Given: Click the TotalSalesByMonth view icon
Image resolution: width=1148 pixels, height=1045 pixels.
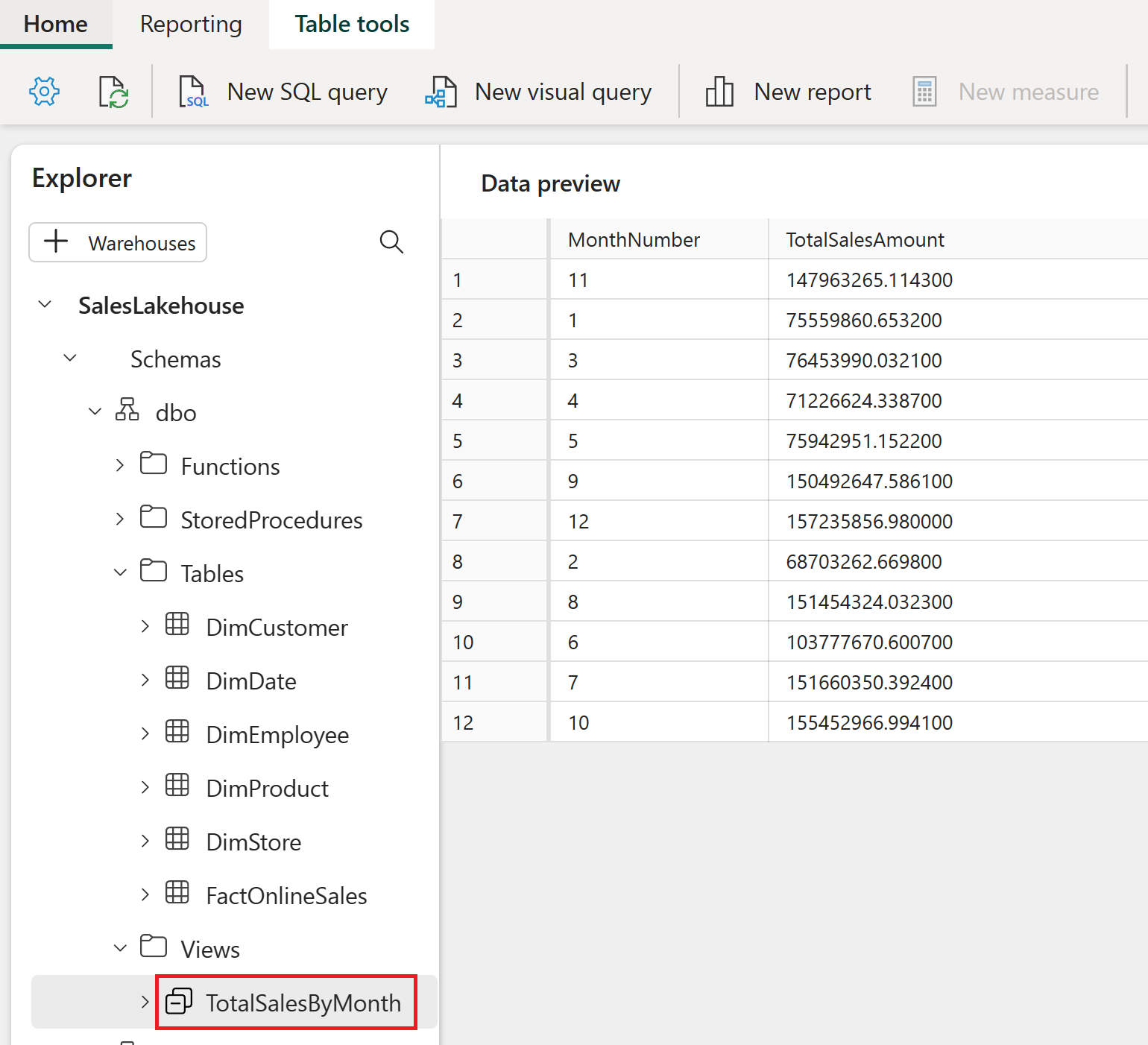Looking at the screenshot, I should coord(179,1001).
